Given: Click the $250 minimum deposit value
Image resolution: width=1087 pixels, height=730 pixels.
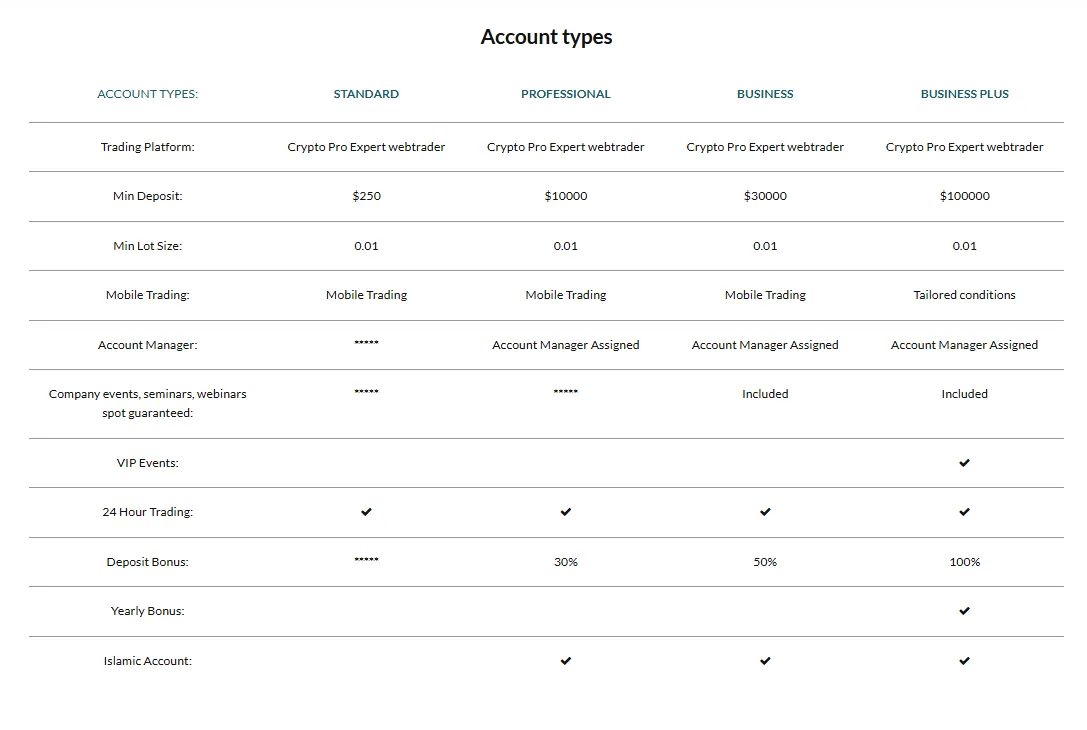Looking at the screenshot, I should pos(366,196).
